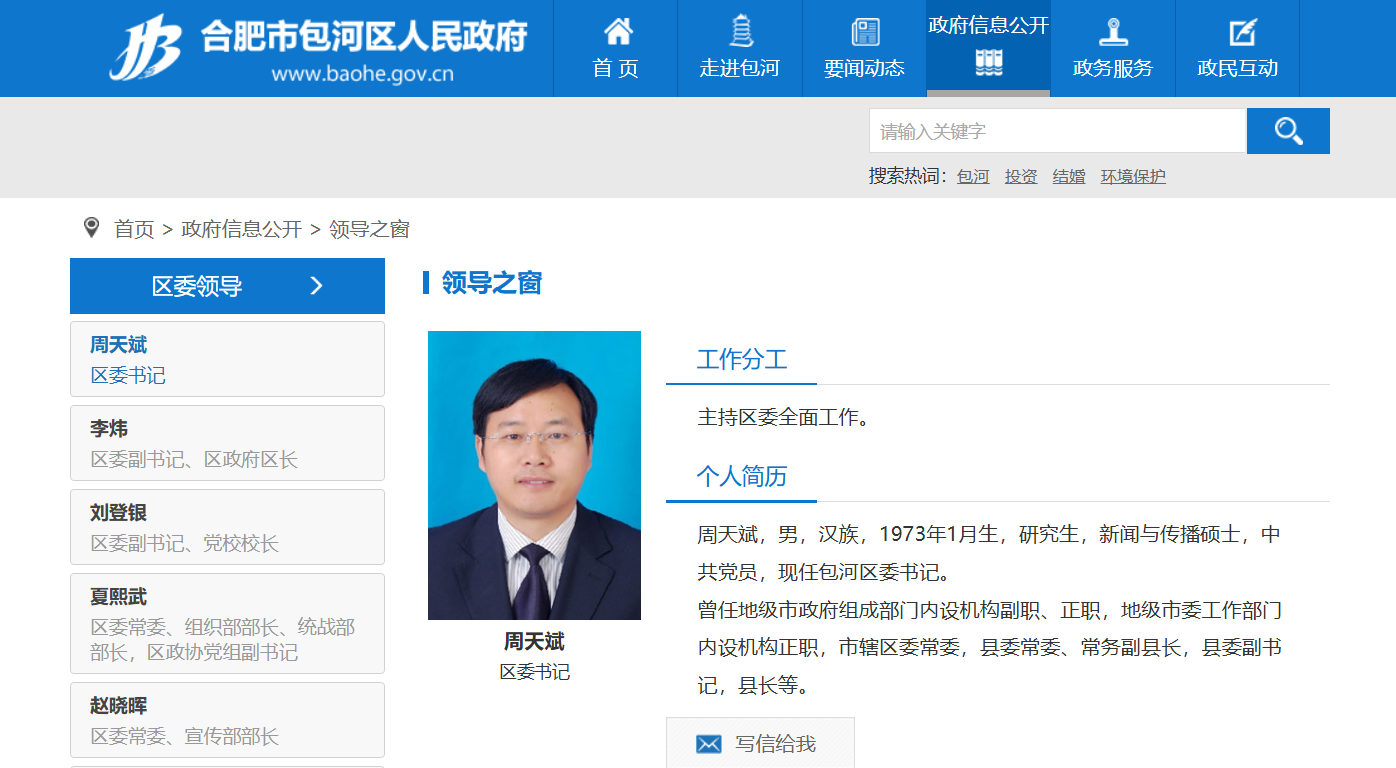Click the 结婚 hot search link
The image size is (1396, 768).
[1068, 177]
